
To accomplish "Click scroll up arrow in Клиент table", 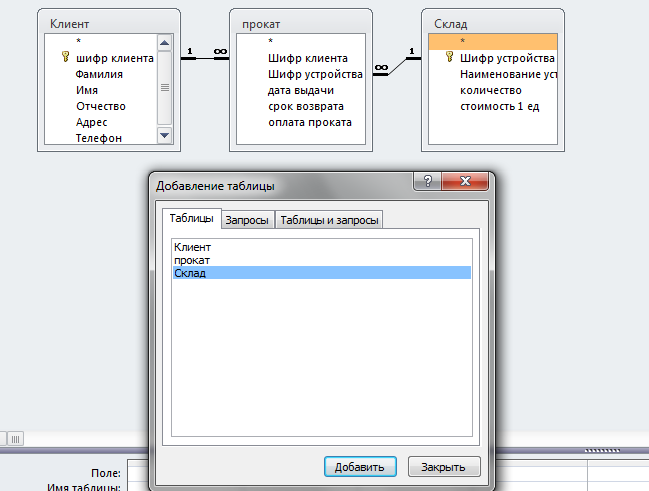I will (x=164, y=43).
